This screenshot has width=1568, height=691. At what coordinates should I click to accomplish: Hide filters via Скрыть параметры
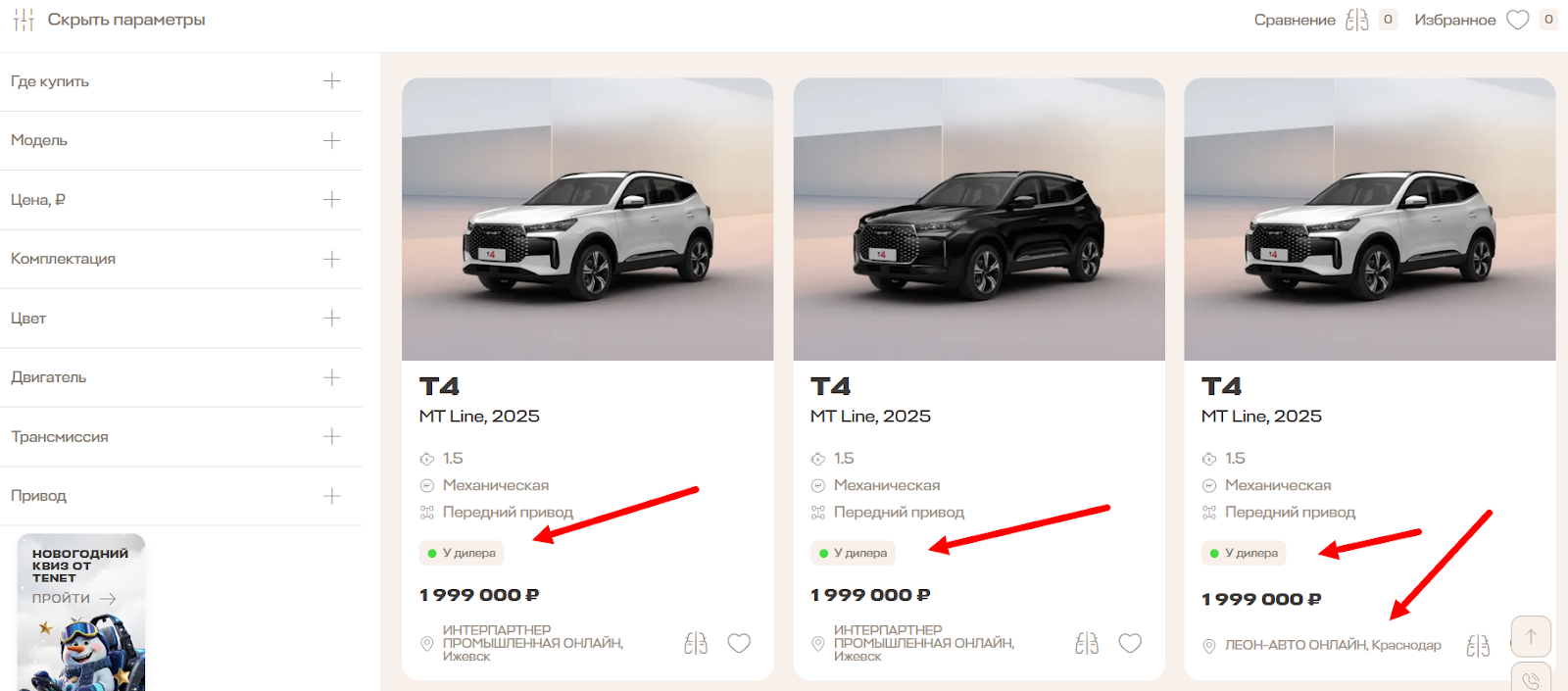[x=126, y=20]
